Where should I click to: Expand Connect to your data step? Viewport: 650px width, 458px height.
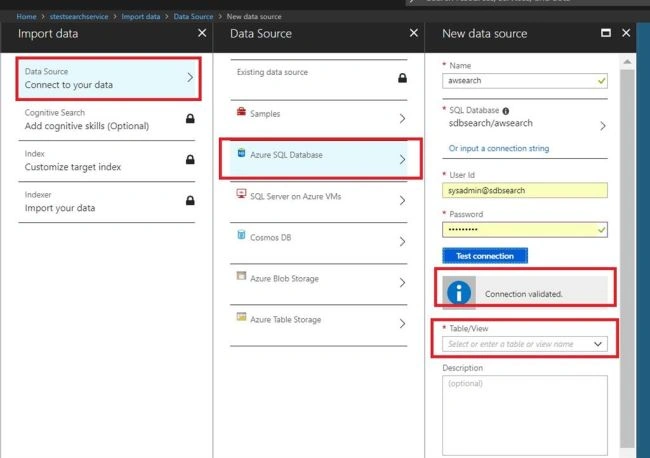[109, 78]
